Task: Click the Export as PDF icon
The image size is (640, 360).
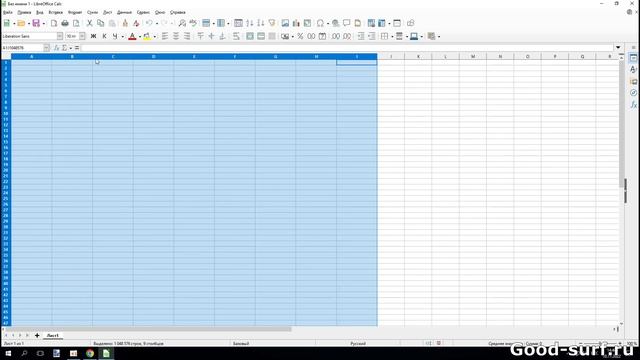Action: pos(54,23)
